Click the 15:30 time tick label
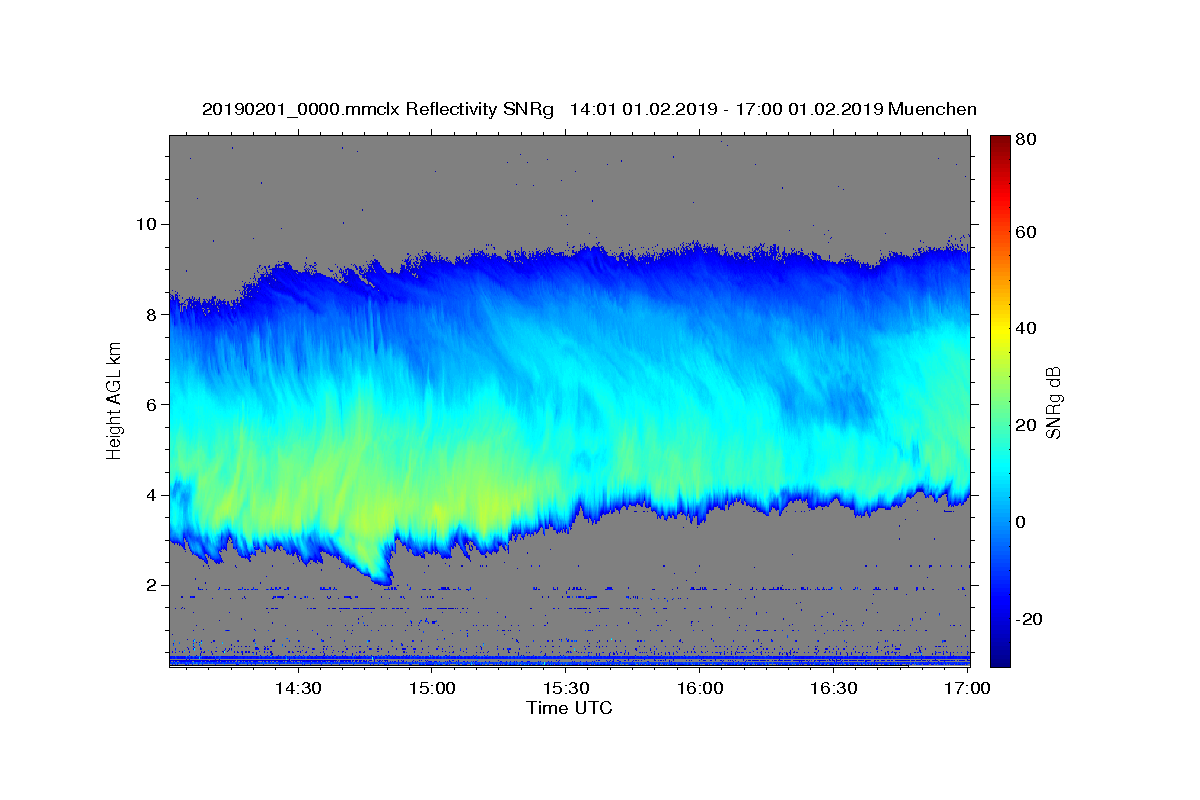Viewport: 1200px width, 800px height. [x=565, y=689]
